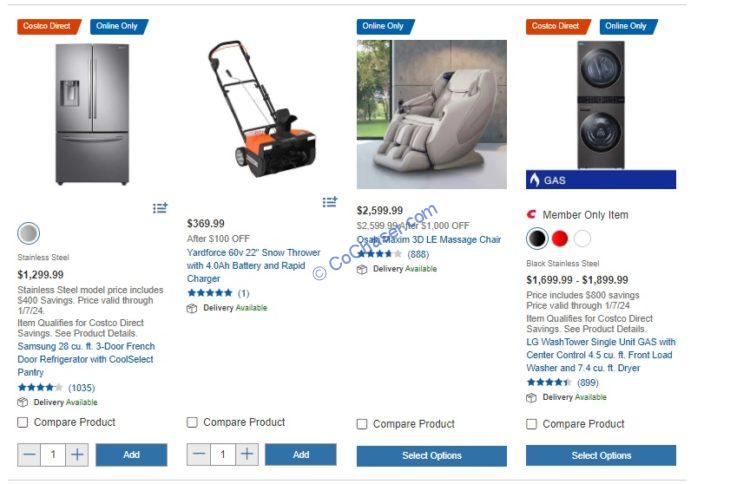
Task: Tick Compare Product for Samsung refrigerator
Action: point(22,422)
